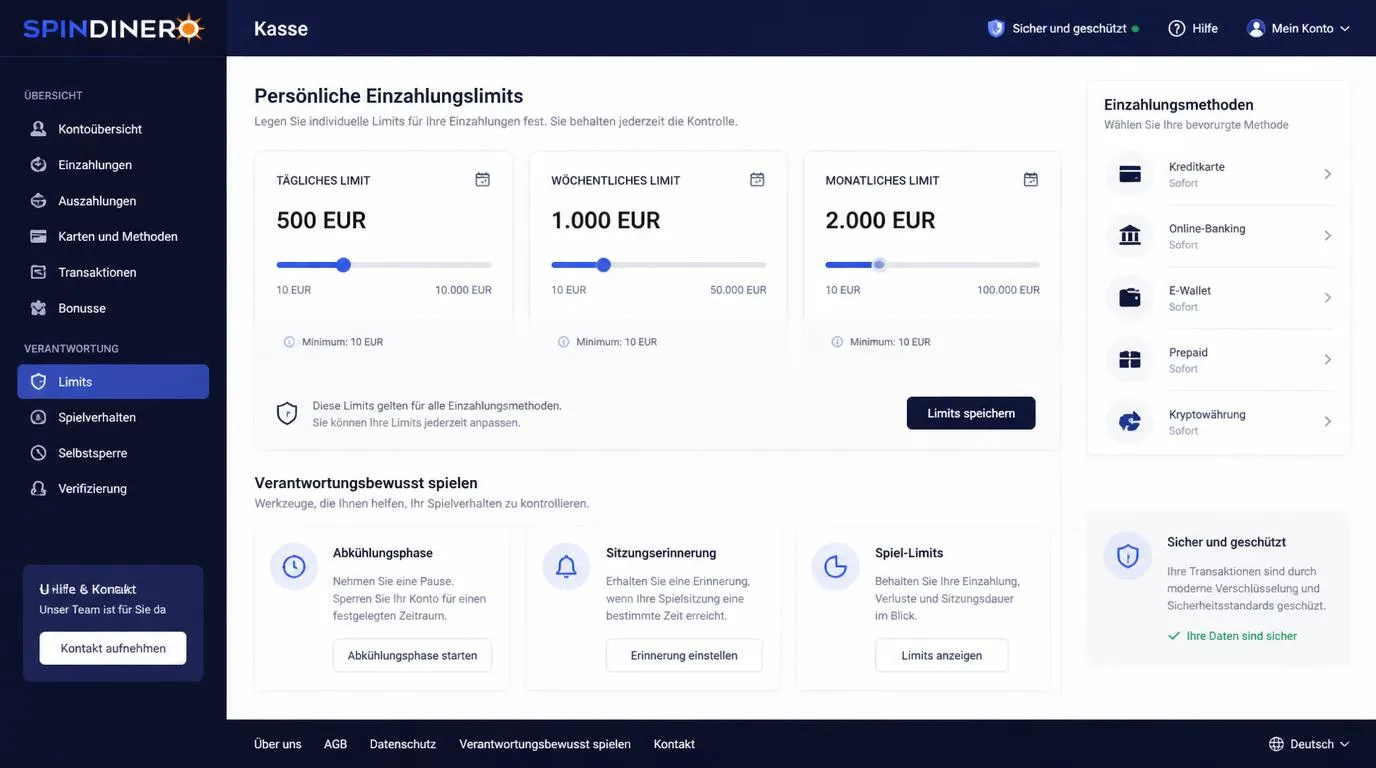Click the calendar icon on Wöchentliches Limit card
This screenshot has width=1376, height=768.
tap(757, 179)
